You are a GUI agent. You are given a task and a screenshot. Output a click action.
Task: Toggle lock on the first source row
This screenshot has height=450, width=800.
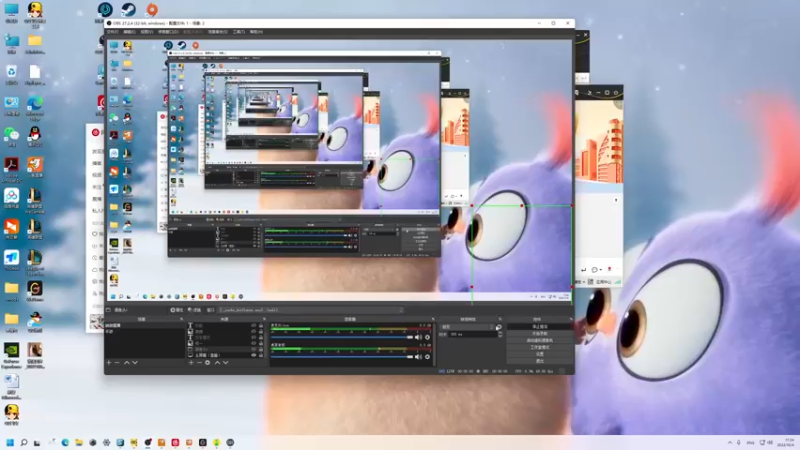coord(261,326)
